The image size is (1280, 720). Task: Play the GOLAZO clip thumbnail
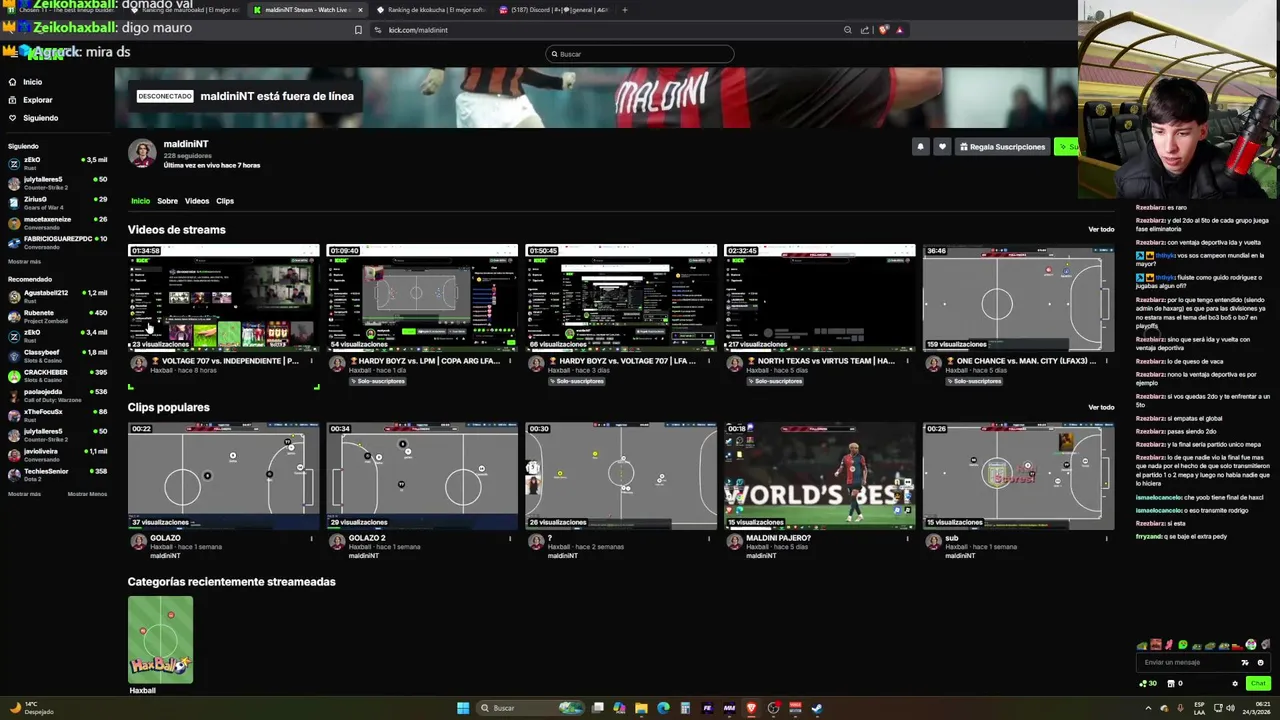[x=223, y=475]
